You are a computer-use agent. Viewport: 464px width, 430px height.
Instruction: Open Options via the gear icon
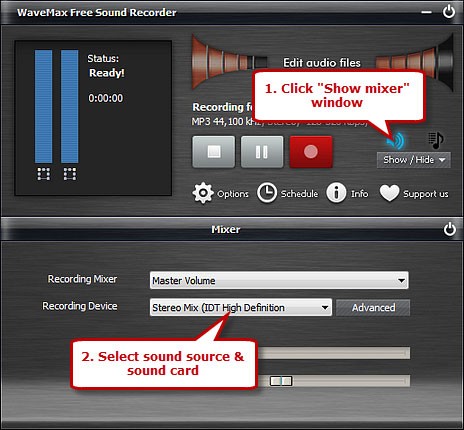(203, 193)
